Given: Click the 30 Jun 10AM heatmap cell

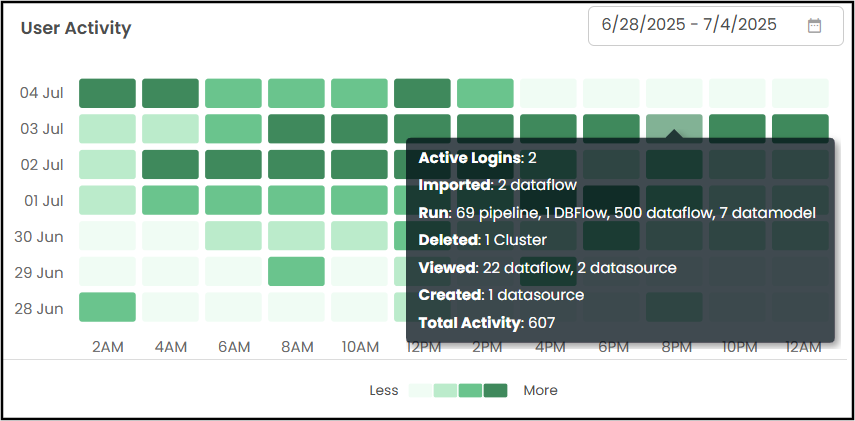Looking at the screenshot, I should click(359, 236).
